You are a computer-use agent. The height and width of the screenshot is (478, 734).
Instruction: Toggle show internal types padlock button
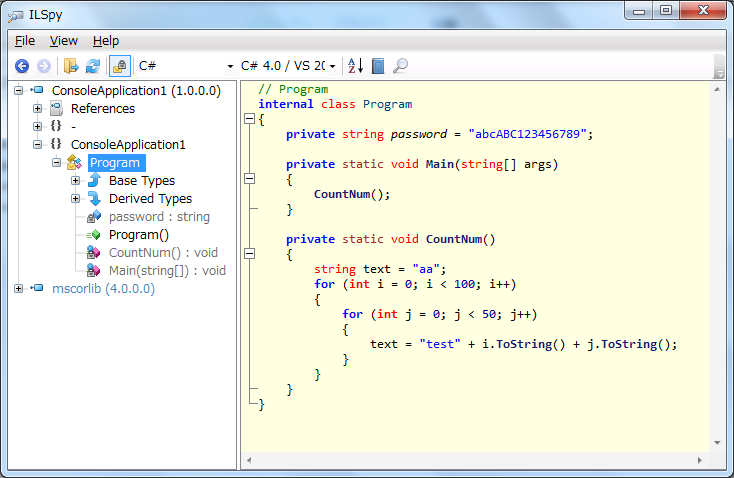click(x=120, y=66)
